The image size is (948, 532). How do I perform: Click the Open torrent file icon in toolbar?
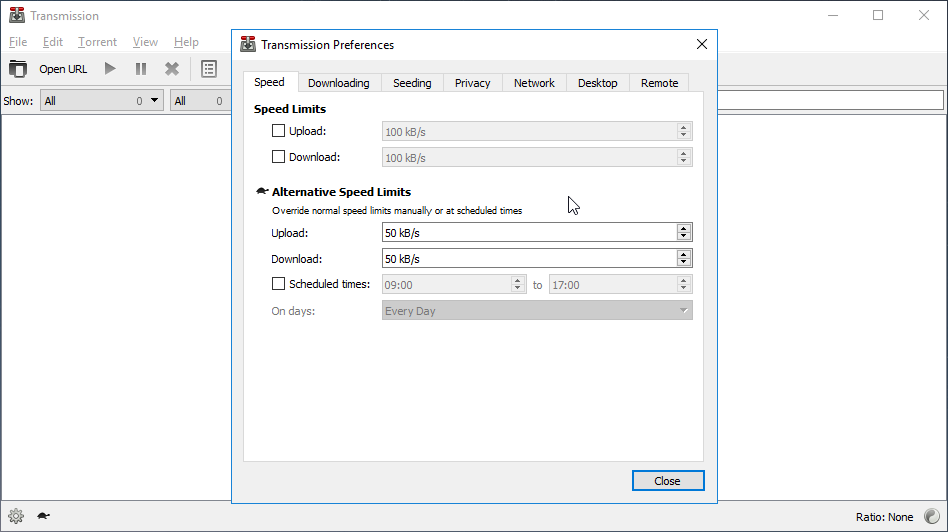[18, 69]
